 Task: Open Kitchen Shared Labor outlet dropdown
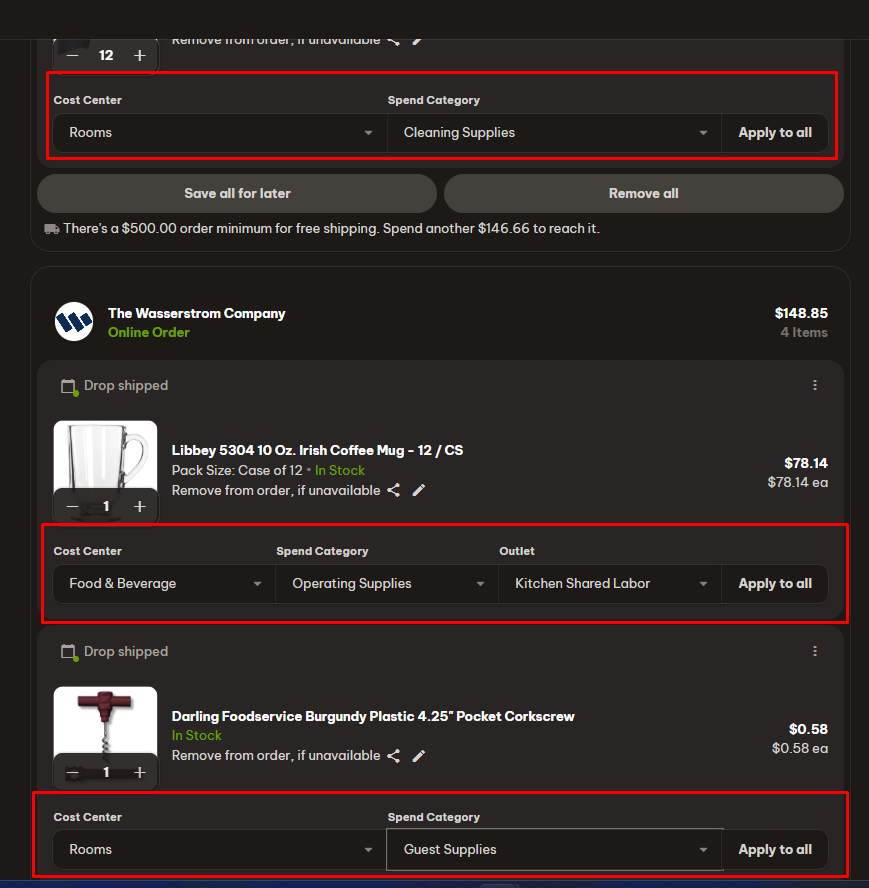[x=610, y=584]
